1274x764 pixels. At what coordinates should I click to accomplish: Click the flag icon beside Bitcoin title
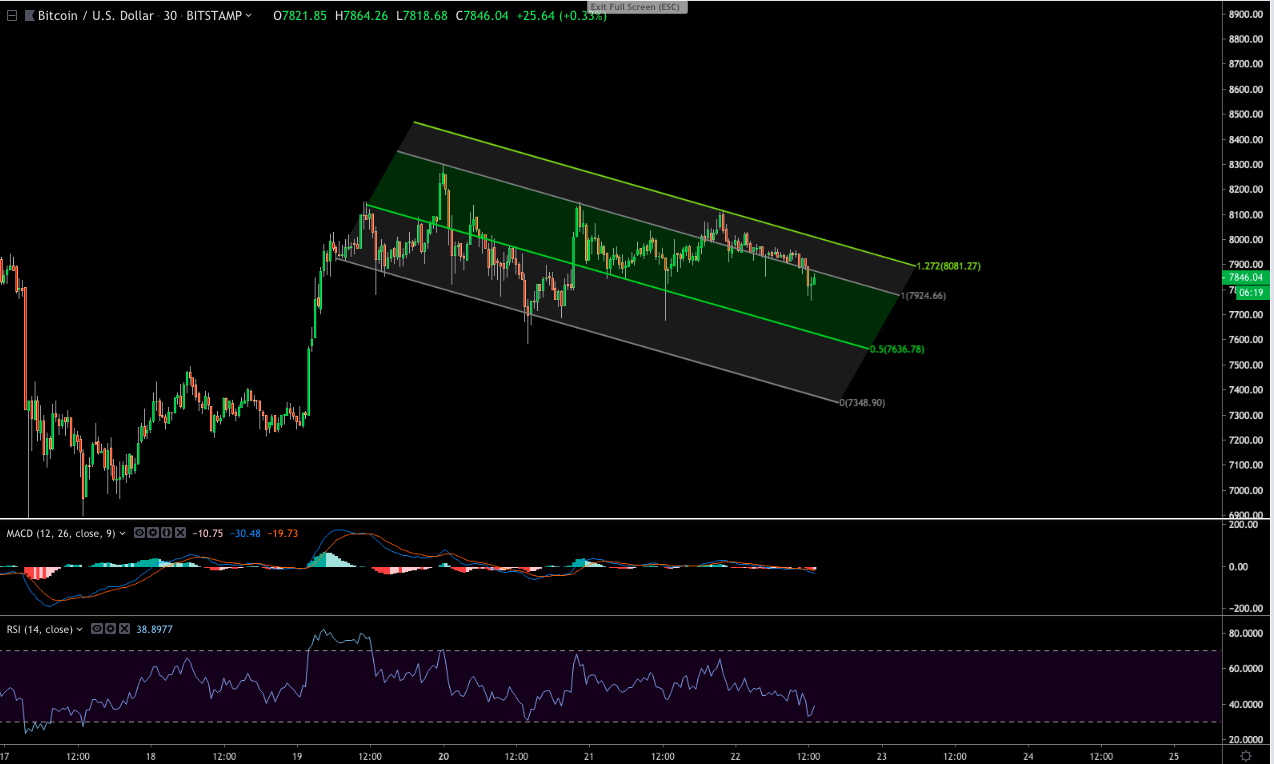[x=28, y=16]
